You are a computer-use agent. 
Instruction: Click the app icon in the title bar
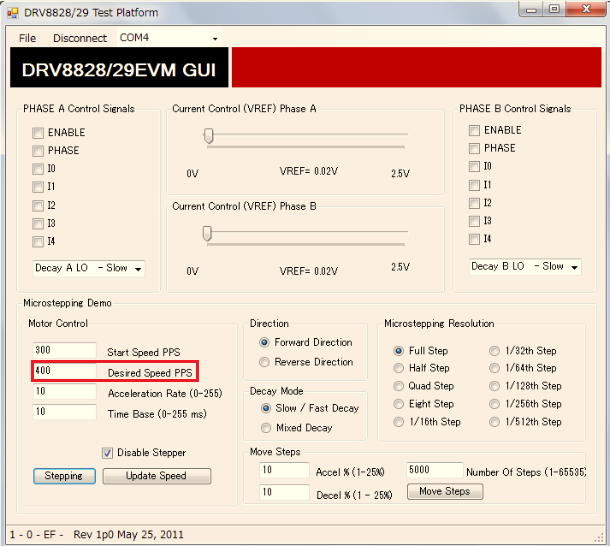[13, 13]
